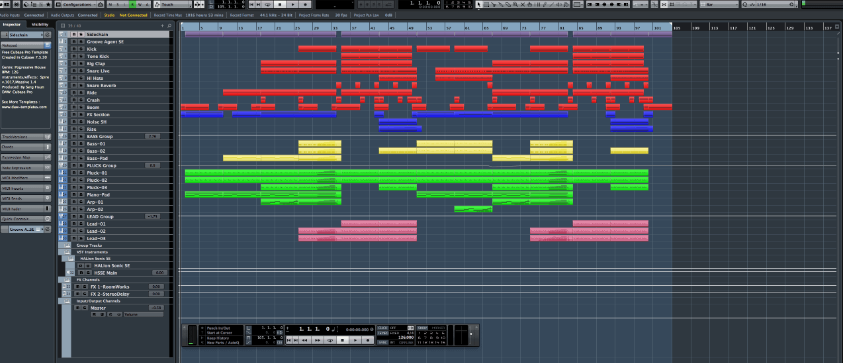The height and width of the screenshot is (363, 843).
Task: Click the track search magnifier icon
Action: tap(169, 26)
